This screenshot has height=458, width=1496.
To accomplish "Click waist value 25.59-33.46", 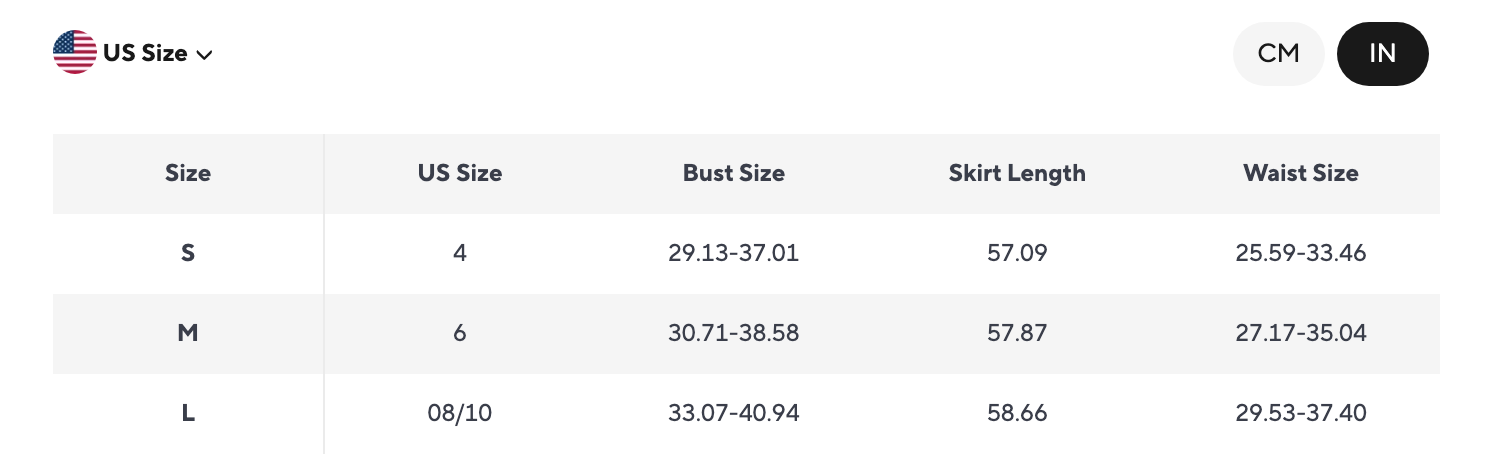I will point(1301,253).
